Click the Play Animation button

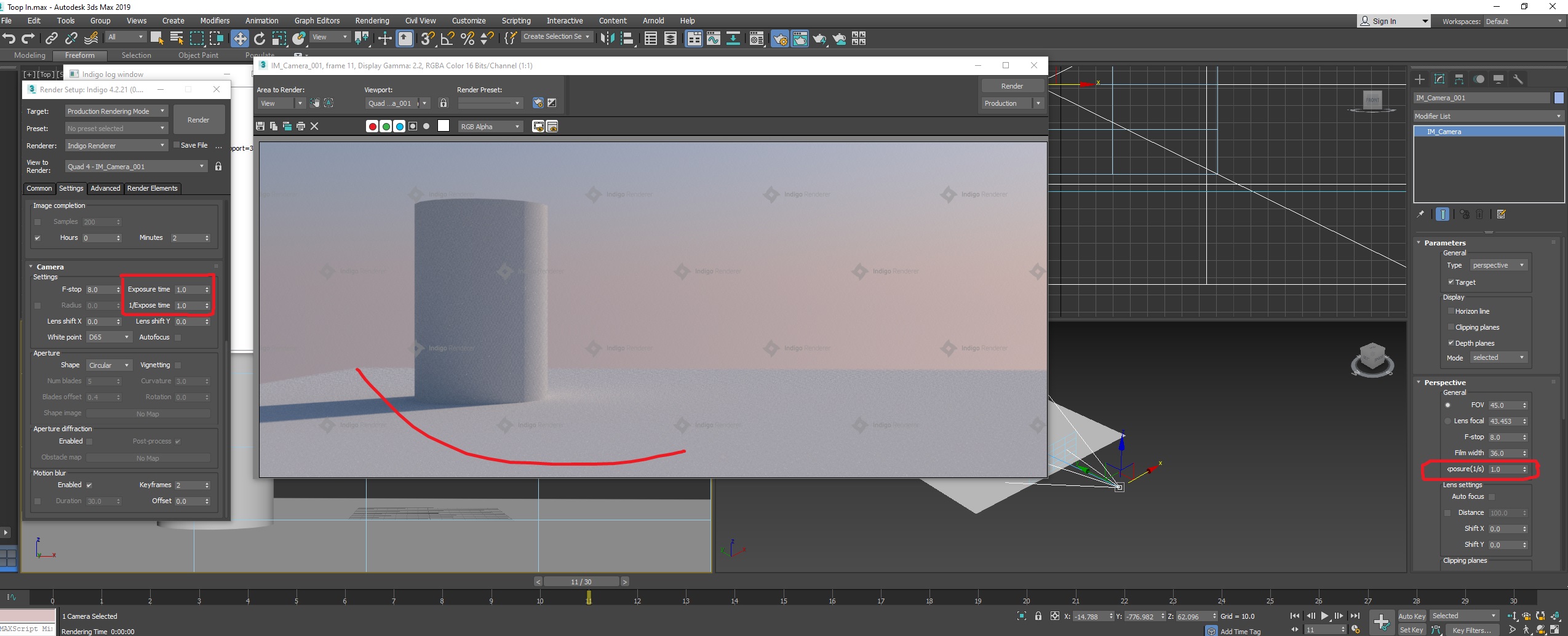(1324, 616)
